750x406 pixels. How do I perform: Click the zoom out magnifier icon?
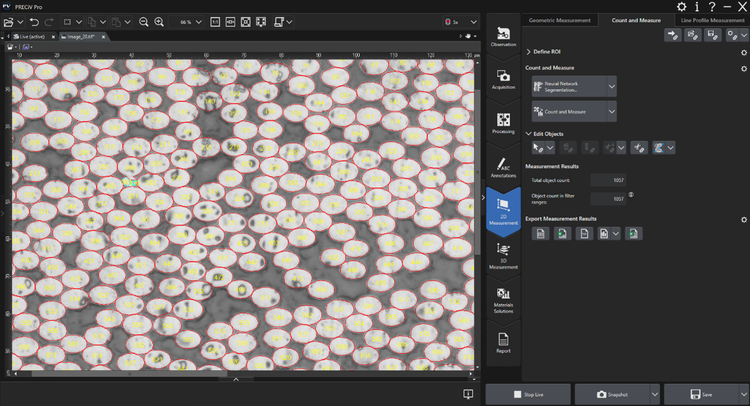coord(144,21)
